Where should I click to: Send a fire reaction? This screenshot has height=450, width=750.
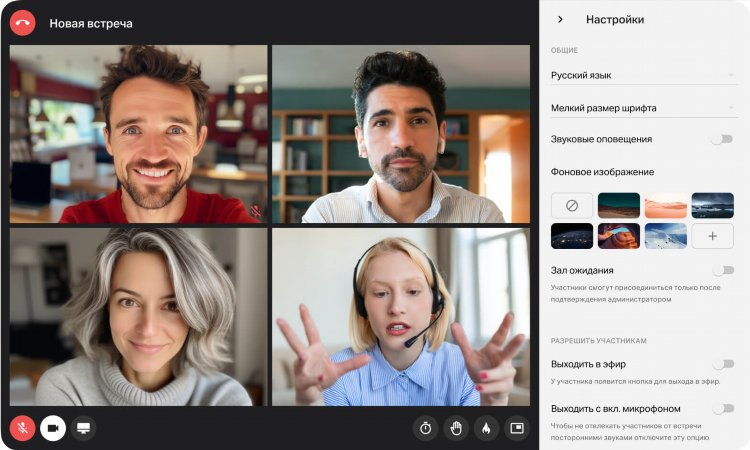[486, 428]
